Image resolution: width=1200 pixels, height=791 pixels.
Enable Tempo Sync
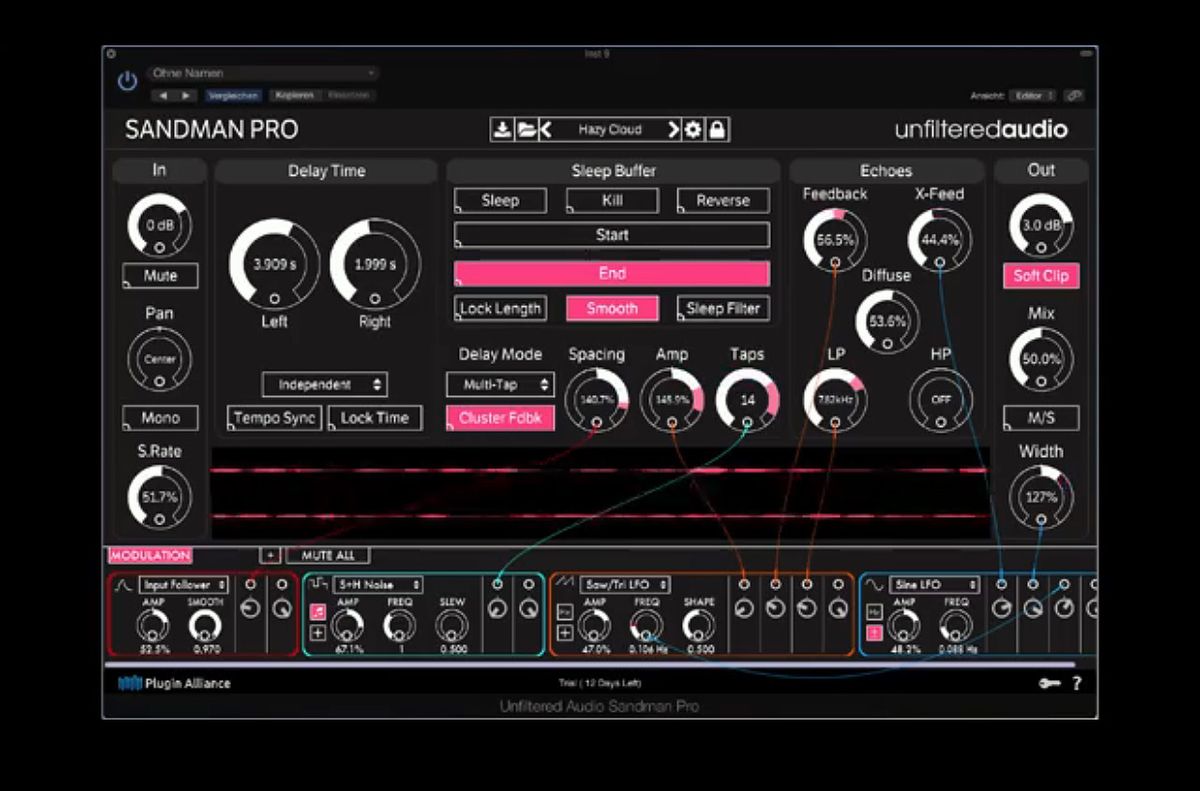click(275, 418)
